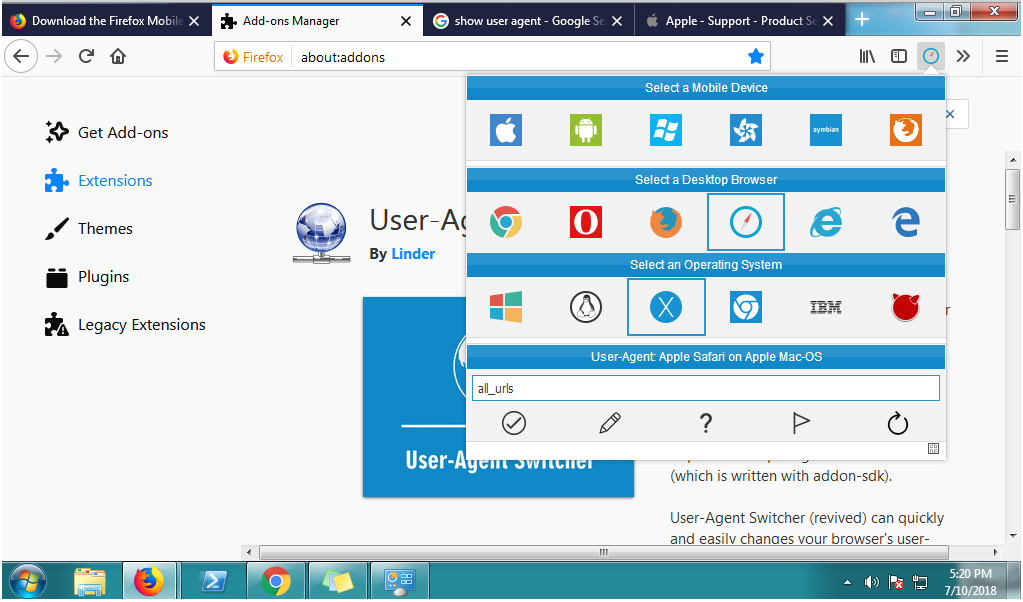Image resolution: width=1023 pixels, height=602 pixels.
Task: Pick the Firefox desktop browser icon
Action: pyautogui.click(x=665, y=222)
